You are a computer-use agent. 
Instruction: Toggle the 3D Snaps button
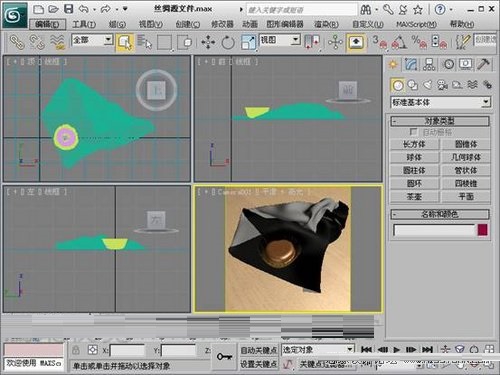(380, 42)
